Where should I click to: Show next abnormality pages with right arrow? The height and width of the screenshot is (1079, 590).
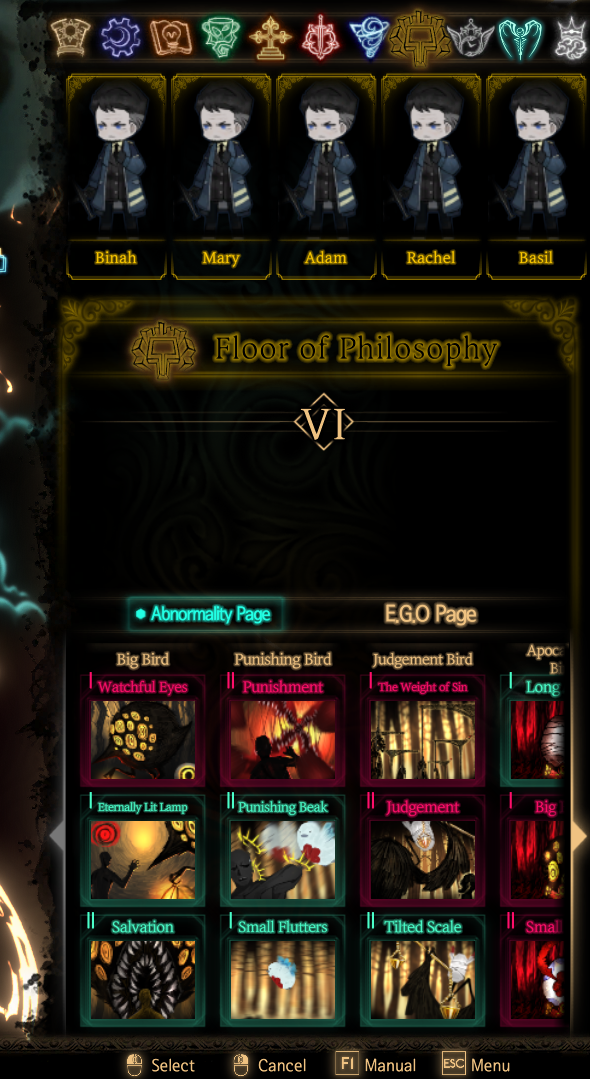pyautogui.click(x=579, y=836)
